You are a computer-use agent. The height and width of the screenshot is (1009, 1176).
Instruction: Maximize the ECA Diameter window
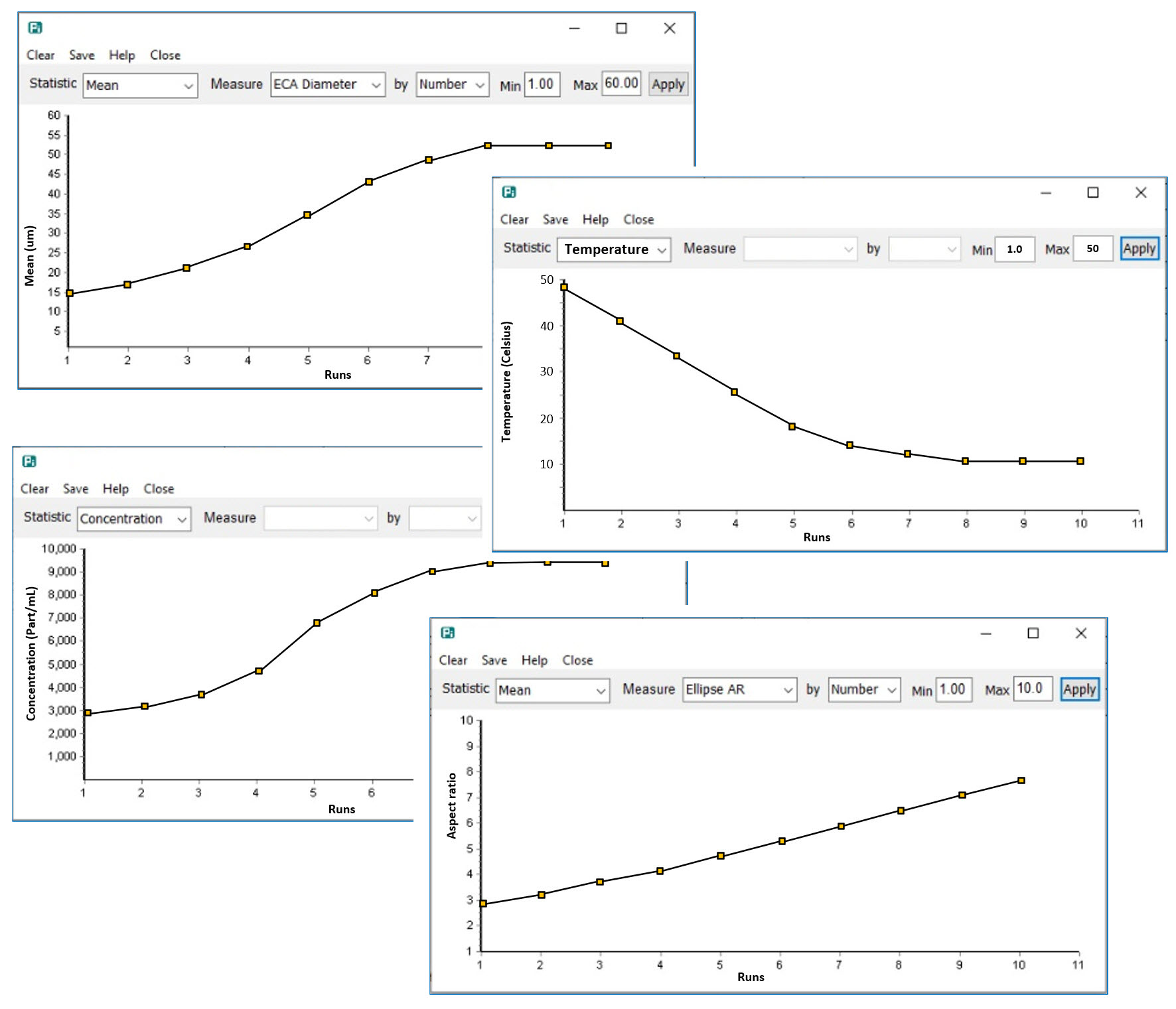coord(621,28)
